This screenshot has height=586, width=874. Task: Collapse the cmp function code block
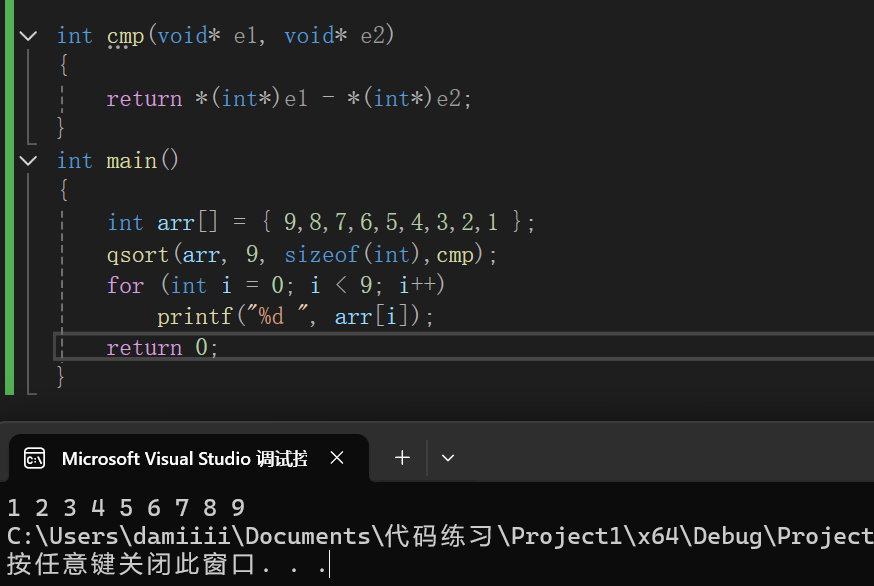tap(28, 36)
